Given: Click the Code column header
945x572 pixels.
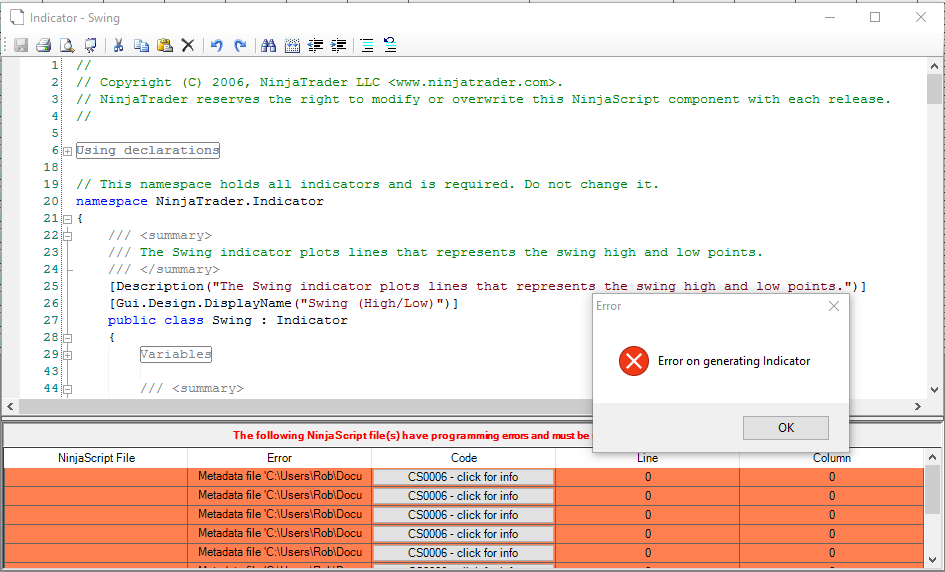Looking at the screenshot, I should (463, 458).
